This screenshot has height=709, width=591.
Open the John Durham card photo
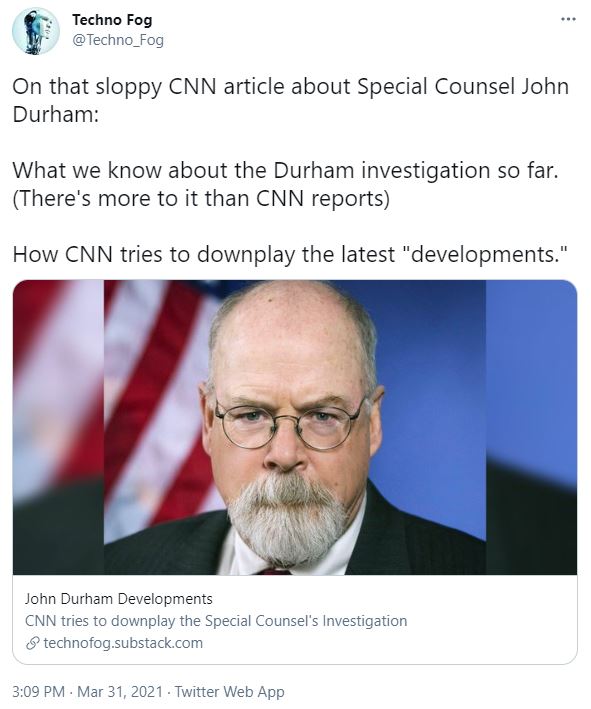[295, 427]
